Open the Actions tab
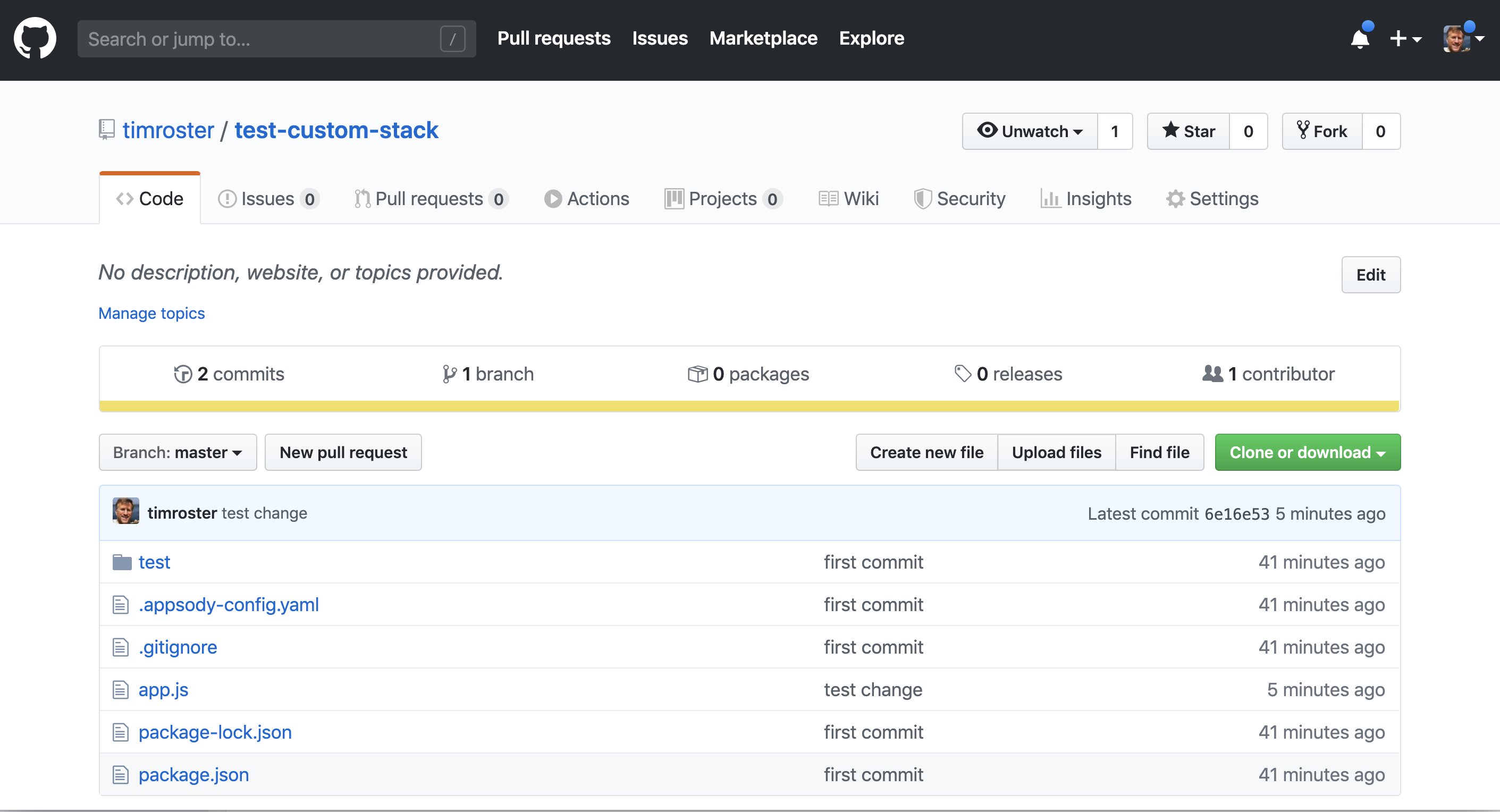Screen dimensions: 1500x812 (587, 199)
